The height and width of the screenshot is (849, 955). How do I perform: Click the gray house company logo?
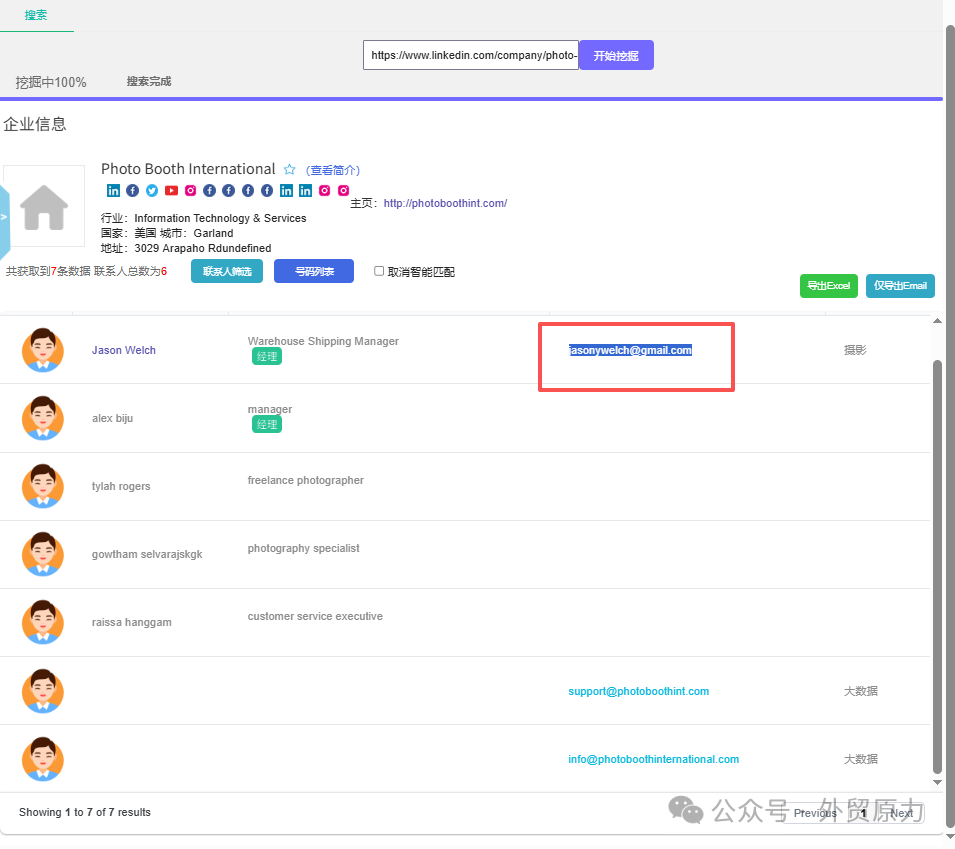pyautogui.click(x=44, y=206)
